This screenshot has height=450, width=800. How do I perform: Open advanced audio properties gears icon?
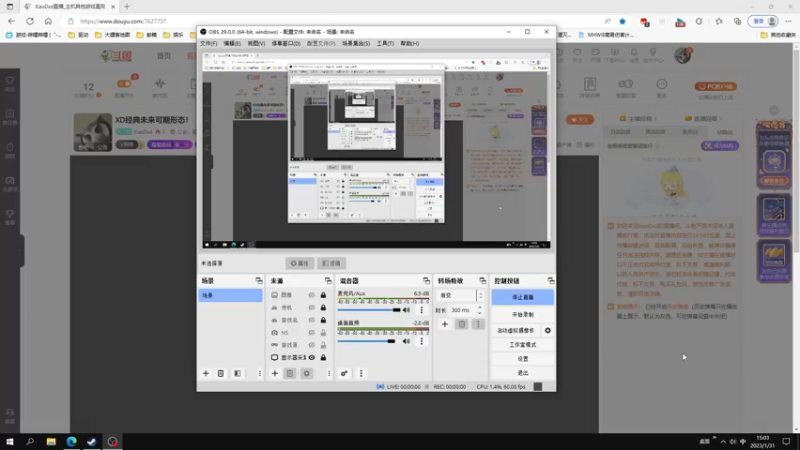pyautogui.click(x=344, y=373)
